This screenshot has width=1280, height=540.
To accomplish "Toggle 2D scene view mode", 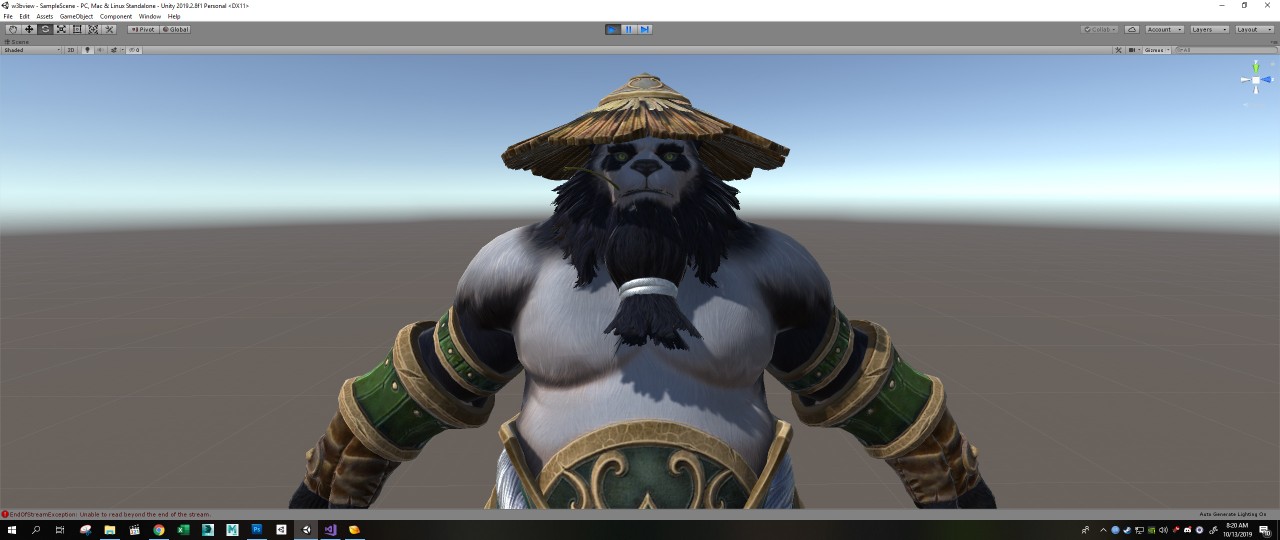I will (71, 50).
